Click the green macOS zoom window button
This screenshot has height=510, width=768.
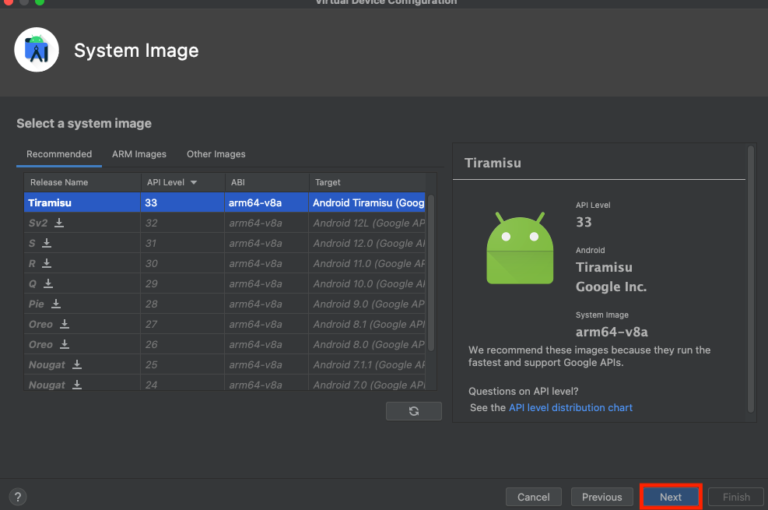click(x=40, y=2)
